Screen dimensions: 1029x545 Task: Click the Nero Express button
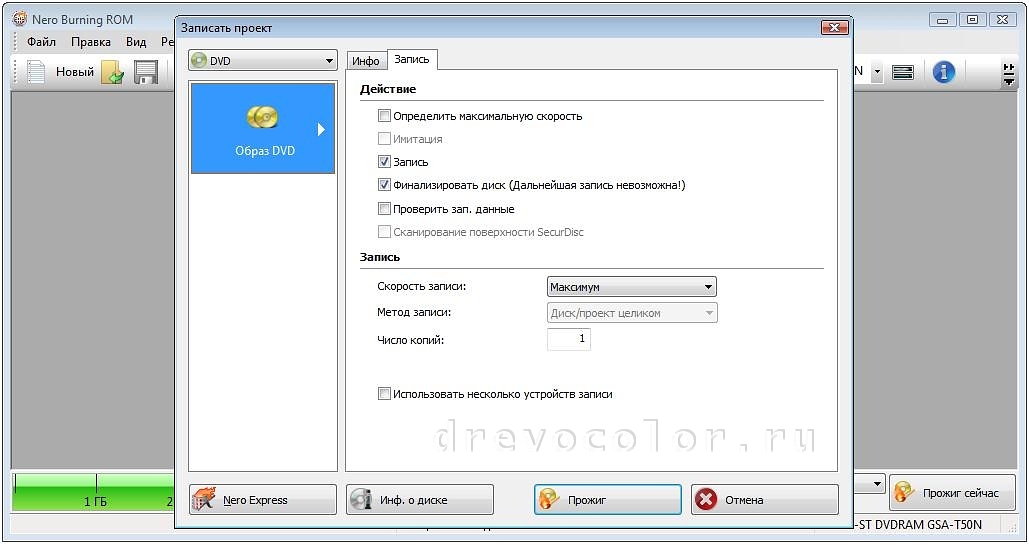pos(262,500)
